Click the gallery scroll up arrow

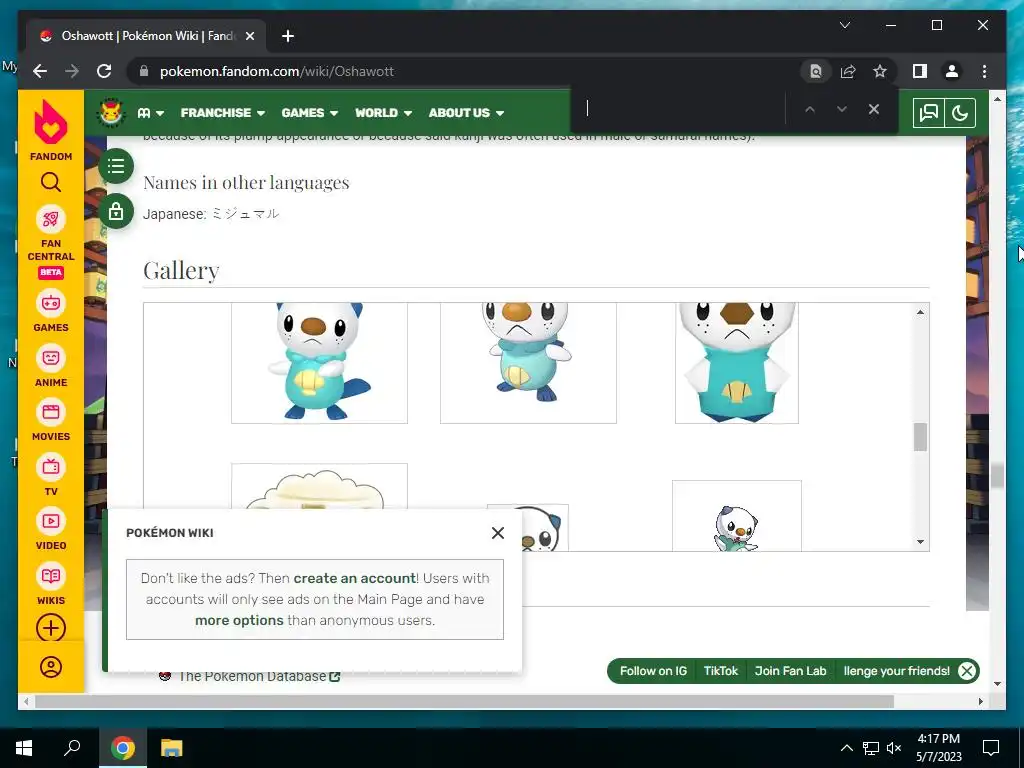point(920,312)
